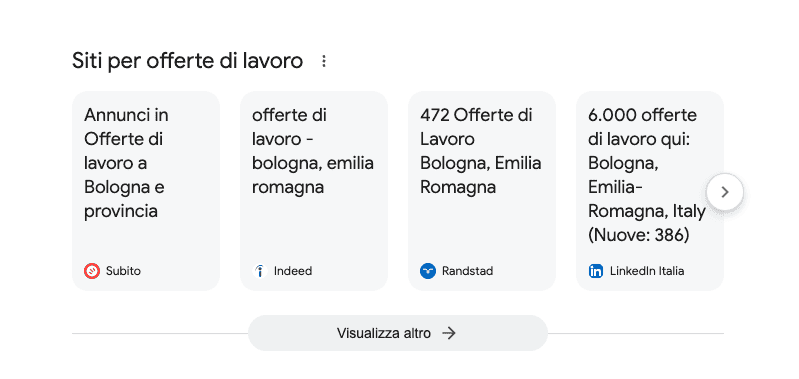The height and width of the screenshot is (379, 799).
Task: Open the "offerte di lavoro - bologna, emilia romagna" title
Action: point(313,151)
